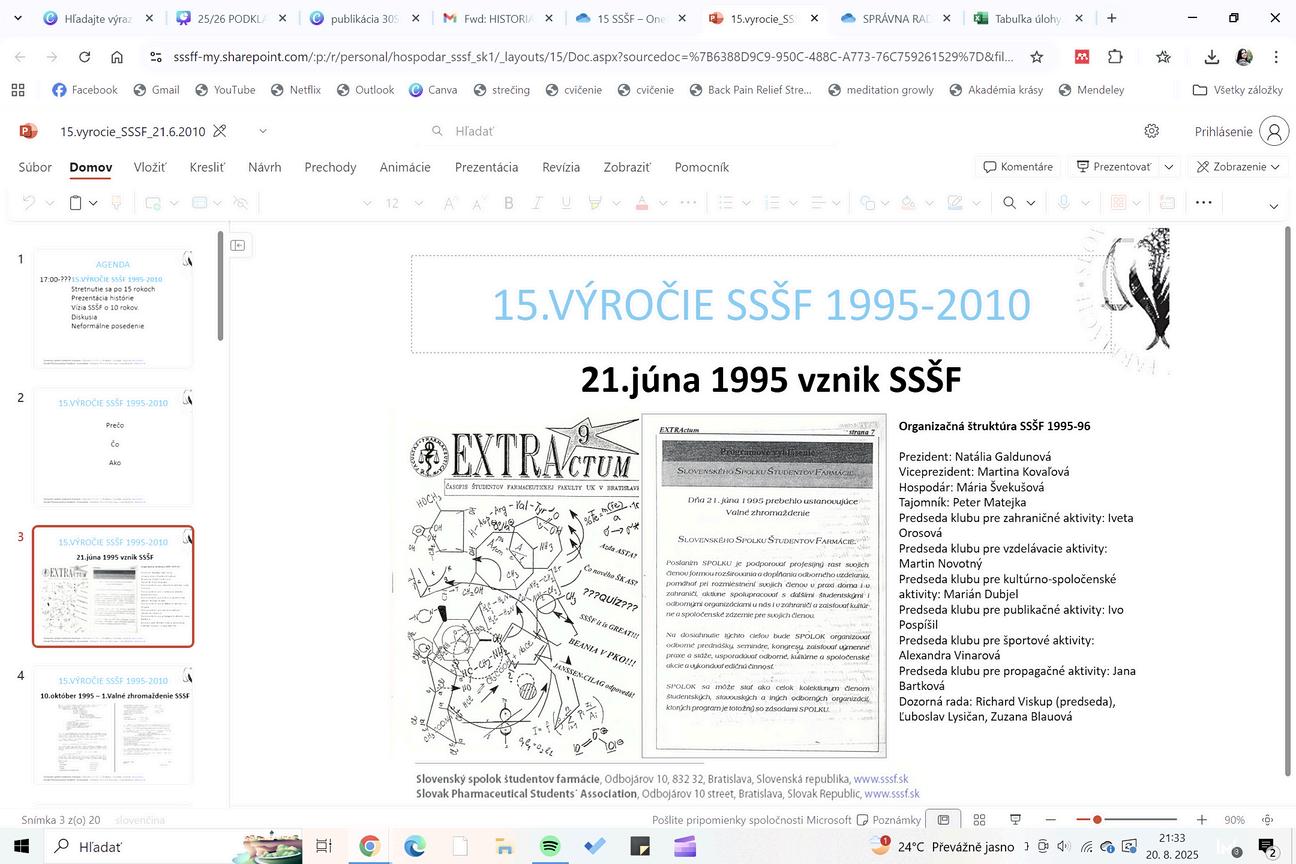Switch to Slide Sorter view
This screenshot has width=1296, height=864.
click(x=980, y=820)
